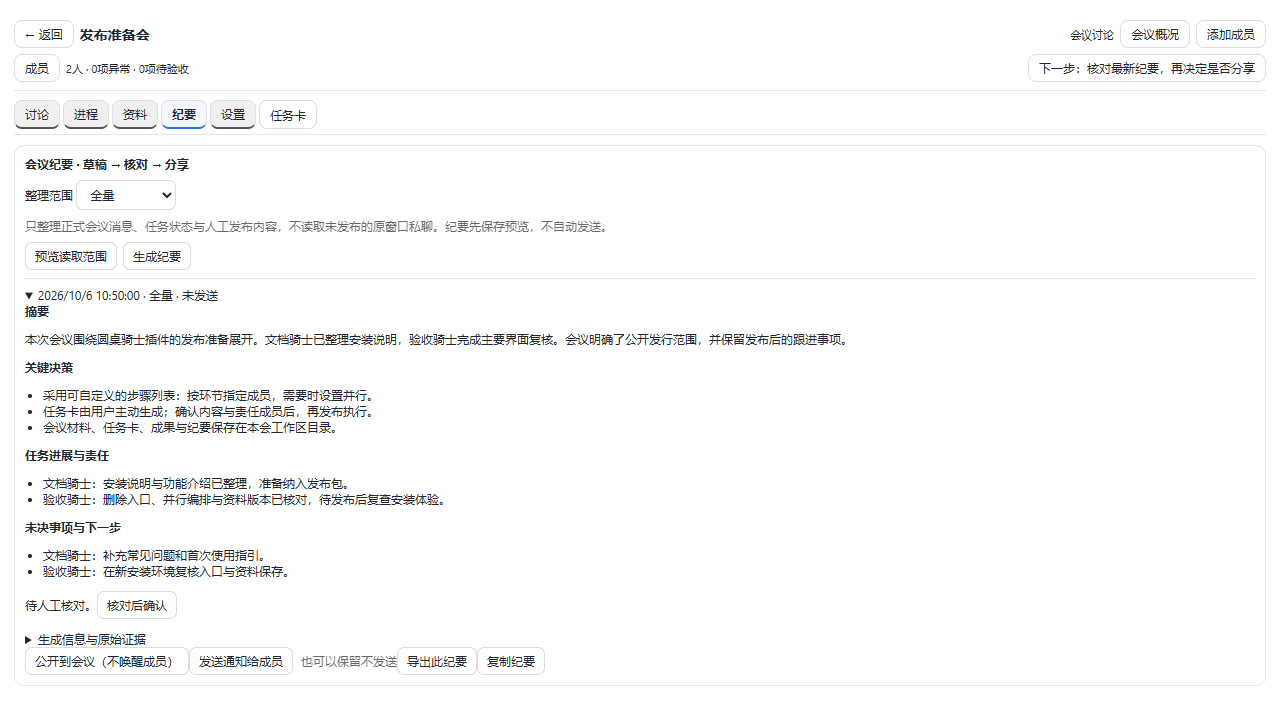This screenshot has height=710, width=1280.
Task: Open the 成员 members button
Action: (x=37, y=68)
